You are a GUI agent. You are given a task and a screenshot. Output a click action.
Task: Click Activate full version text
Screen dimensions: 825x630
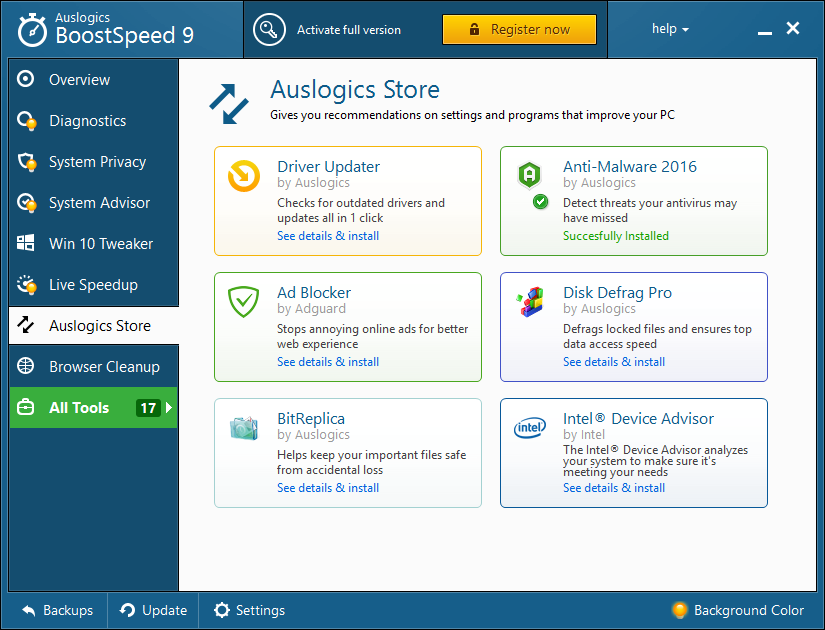[x=348, y=30]
